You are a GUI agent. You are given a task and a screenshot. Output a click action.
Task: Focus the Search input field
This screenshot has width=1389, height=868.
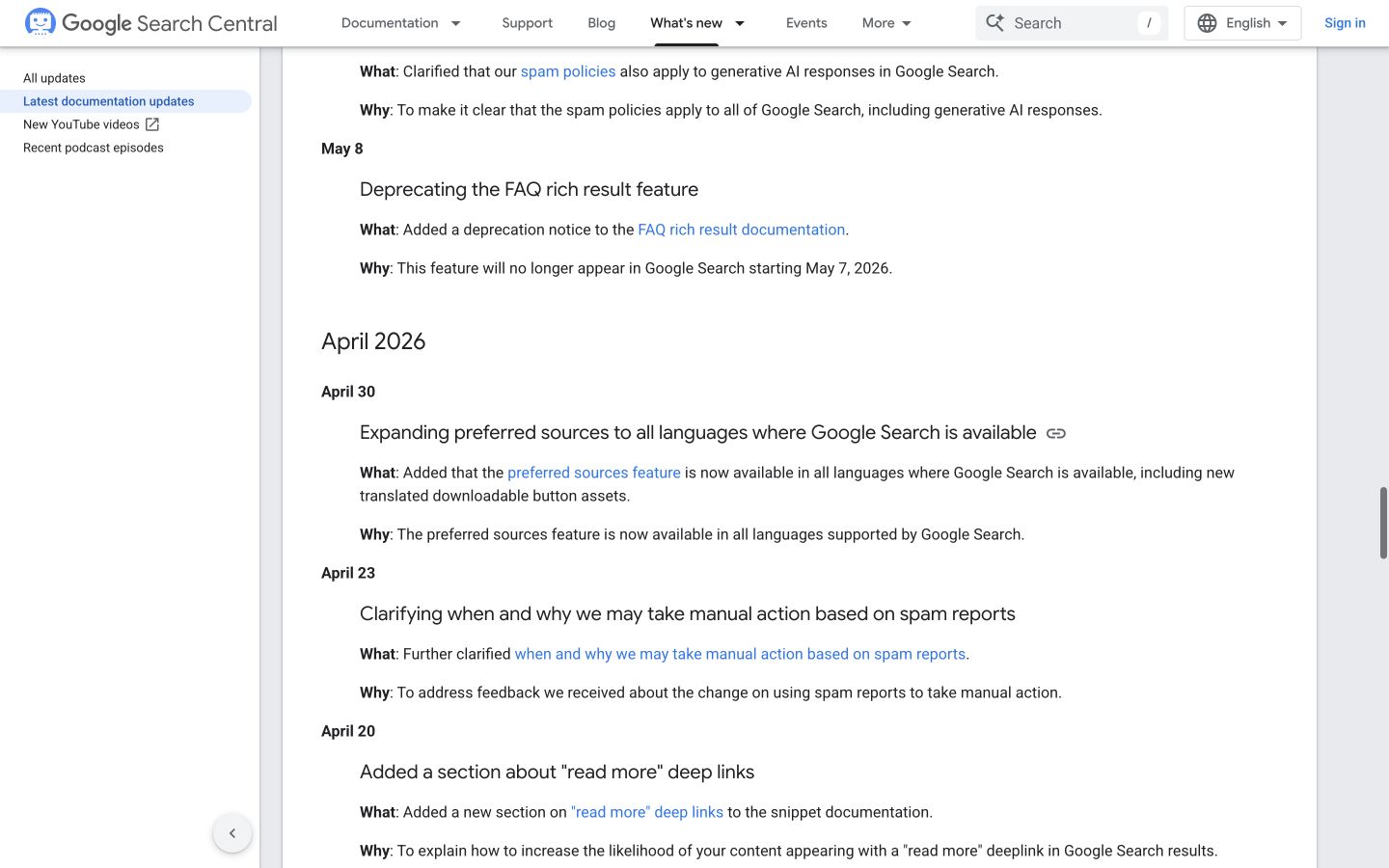coord(1072,23)
